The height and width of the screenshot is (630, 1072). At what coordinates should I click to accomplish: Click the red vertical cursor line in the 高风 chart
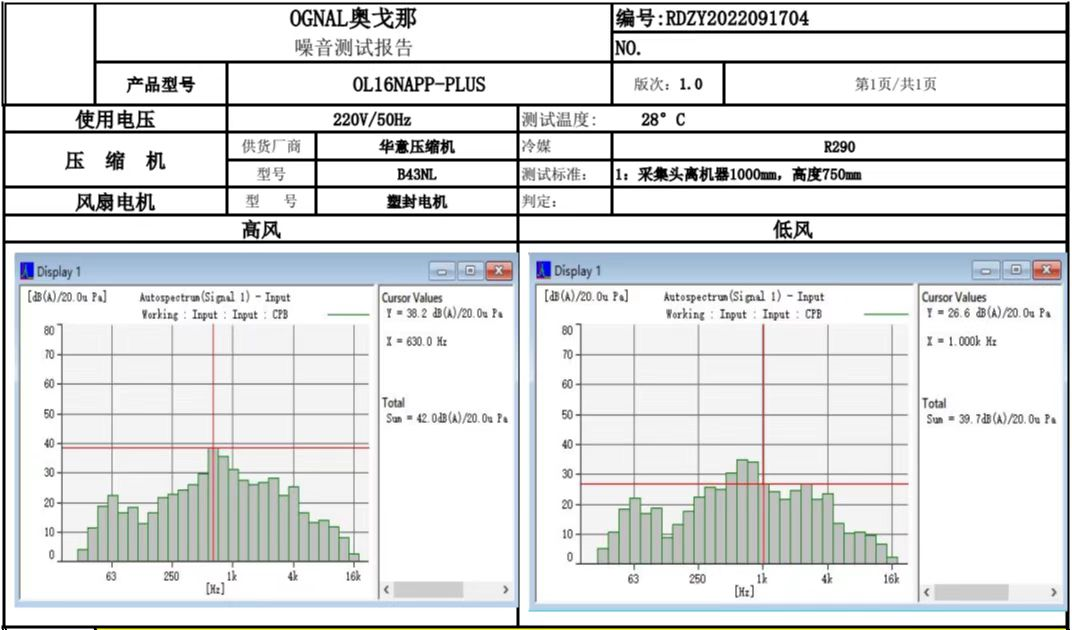213,443
